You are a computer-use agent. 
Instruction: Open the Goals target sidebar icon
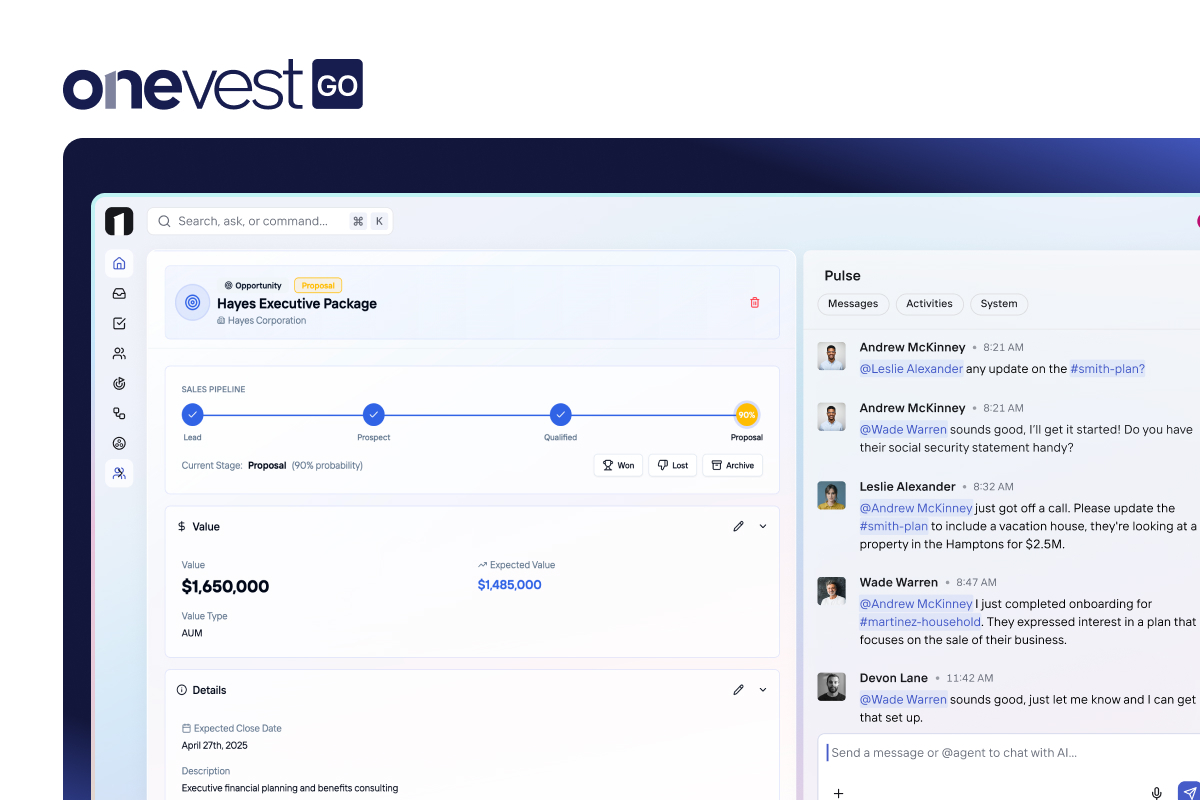[119, 384]
